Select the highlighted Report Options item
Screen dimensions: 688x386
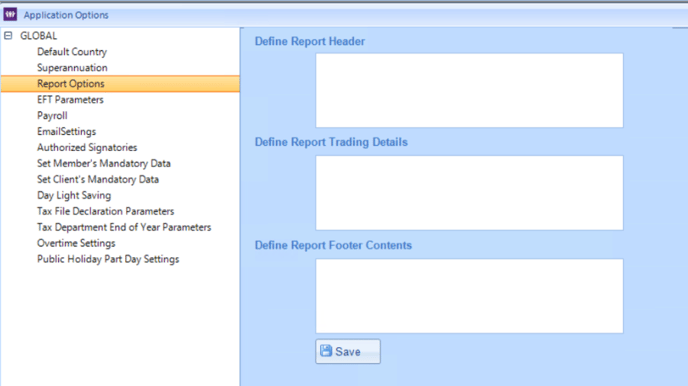(120, 84)
